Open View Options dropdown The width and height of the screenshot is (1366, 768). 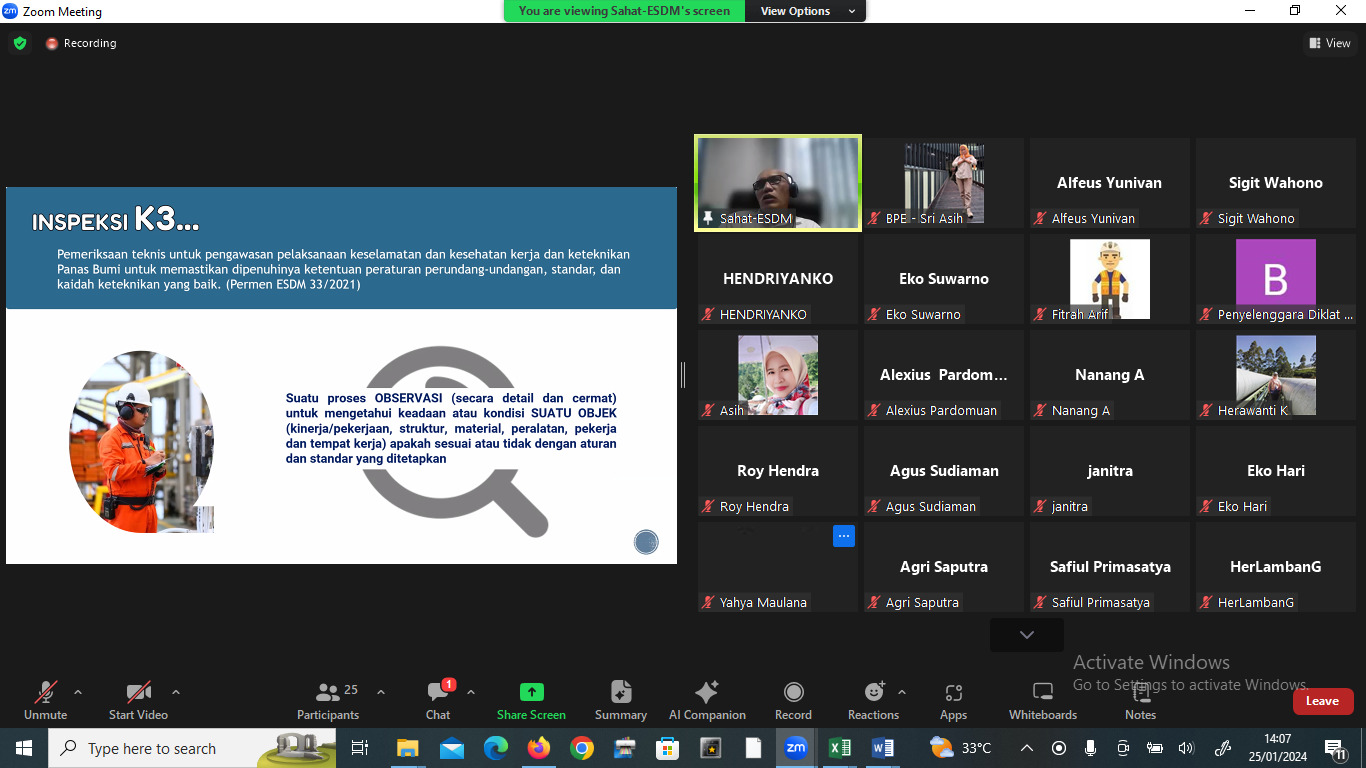pos(805,11)
